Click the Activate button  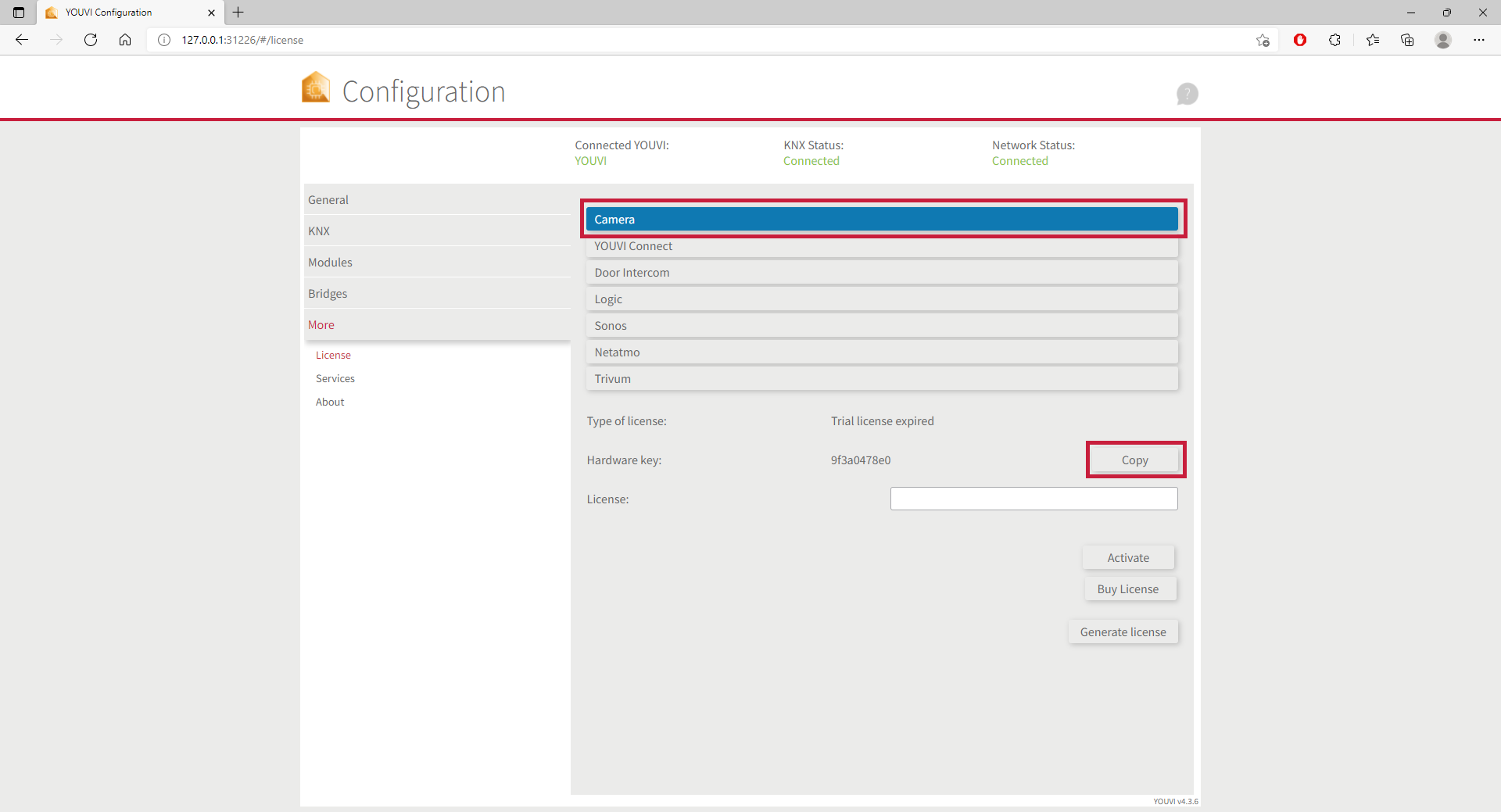point(1128,558)
